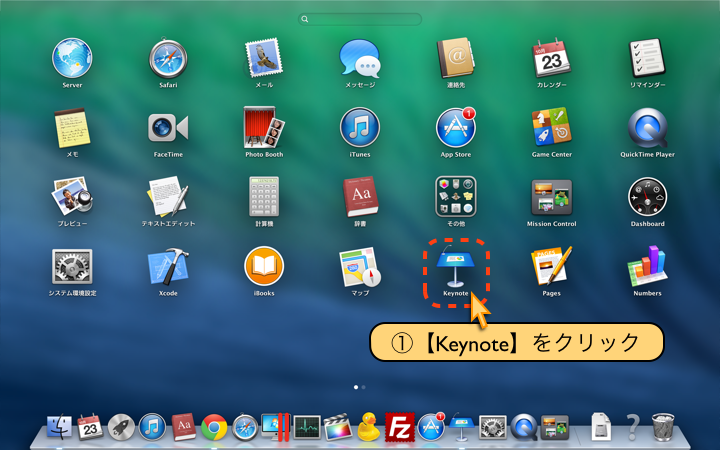Open Finder from the Dock

[x=60, y=427]
